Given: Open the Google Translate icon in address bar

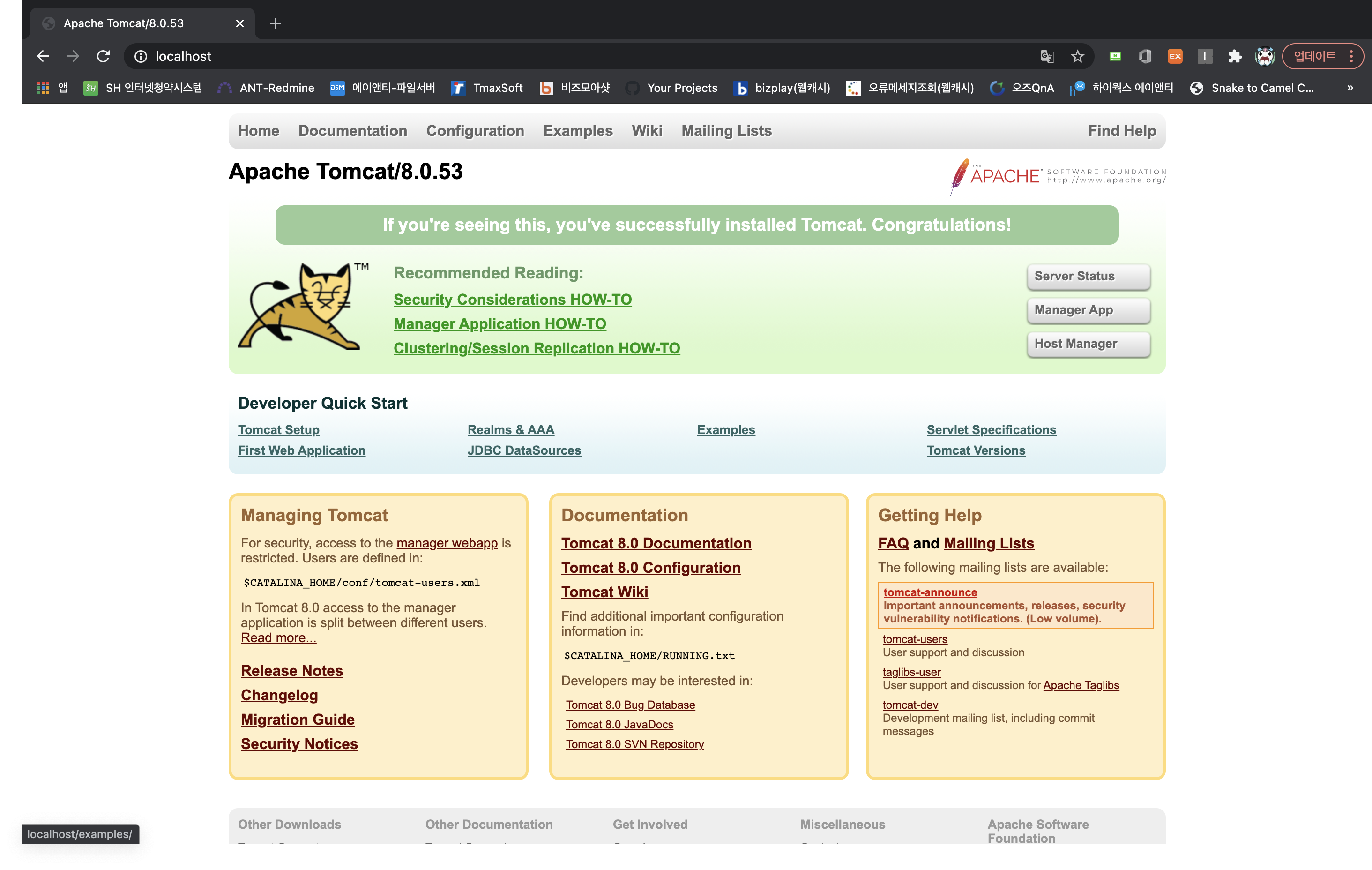Looking at the screenshot, I should tap(1047, 56).
